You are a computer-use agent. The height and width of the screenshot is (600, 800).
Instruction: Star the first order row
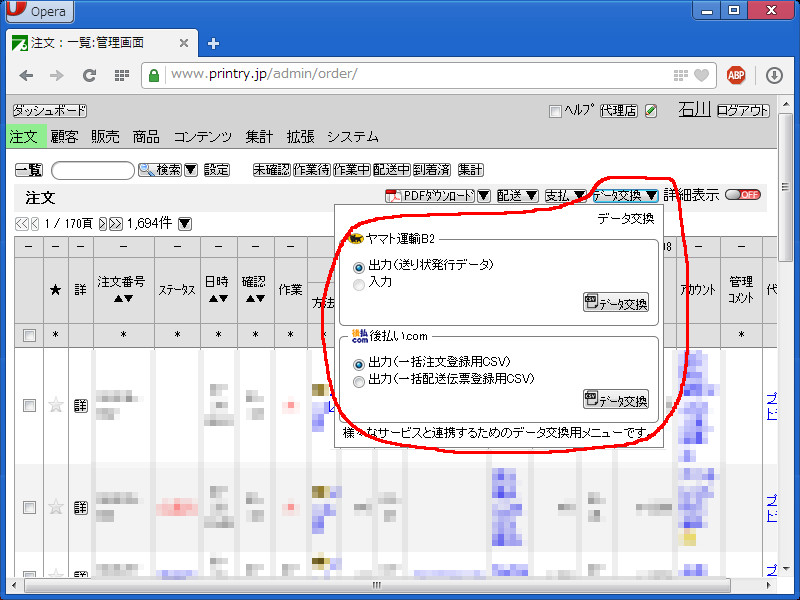tap(56, 405)
